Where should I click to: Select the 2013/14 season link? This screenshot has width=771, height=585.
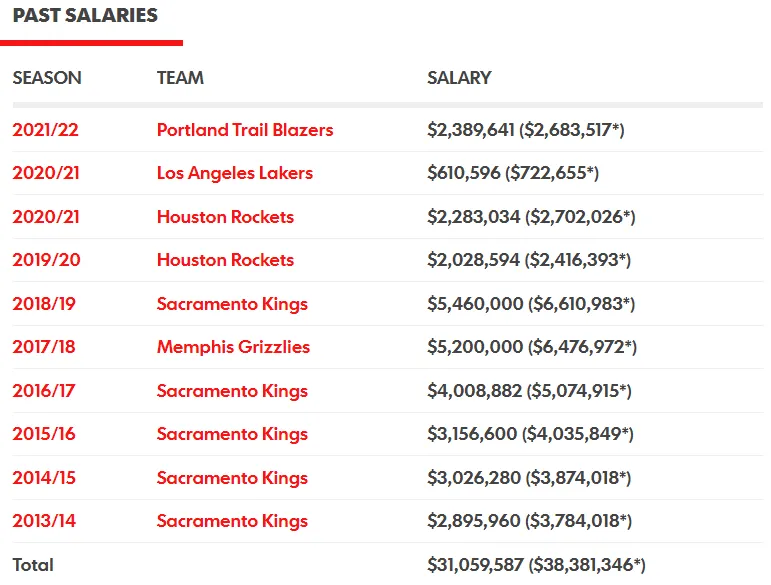pyautogui.click(x=44, y=521)
